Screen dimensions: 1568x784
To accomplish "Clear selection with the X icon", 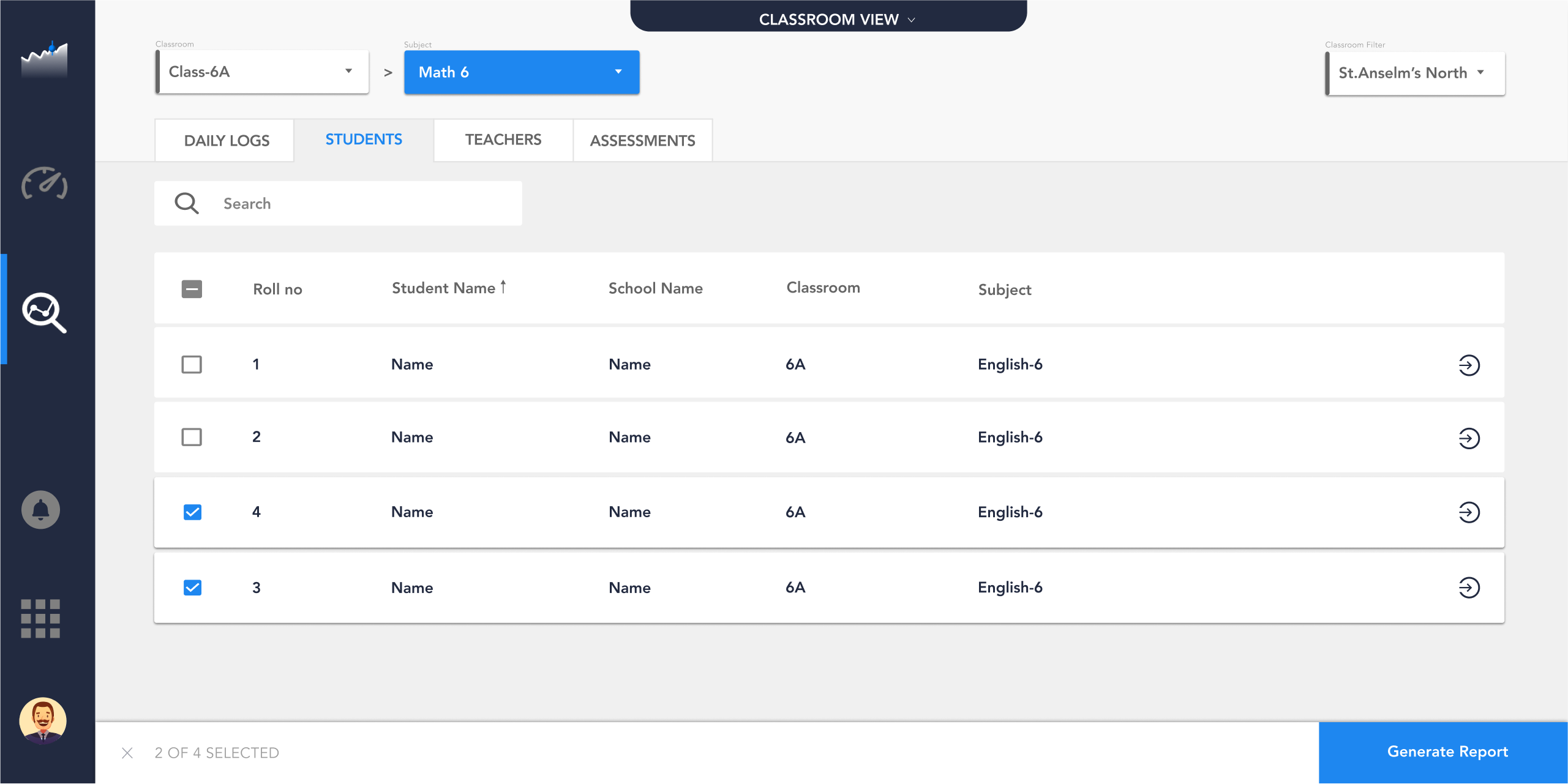I will click(x=127, y=753).
